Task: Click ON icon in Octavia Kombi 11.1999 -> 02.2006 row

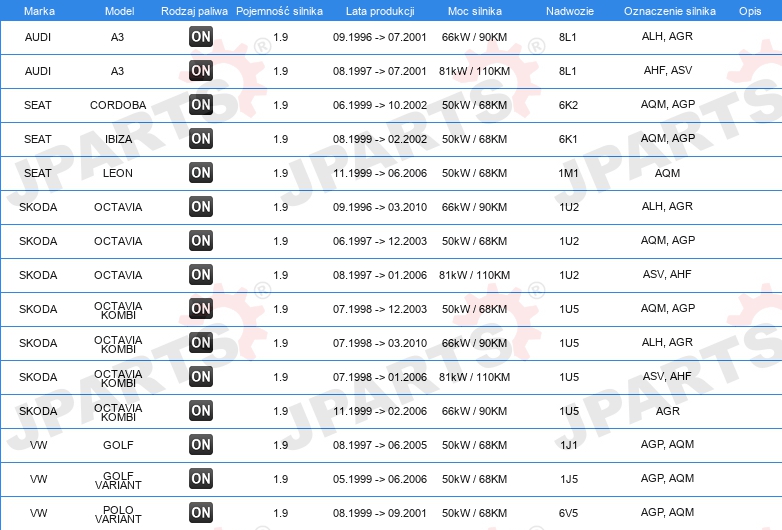Action: click(201, 410)
